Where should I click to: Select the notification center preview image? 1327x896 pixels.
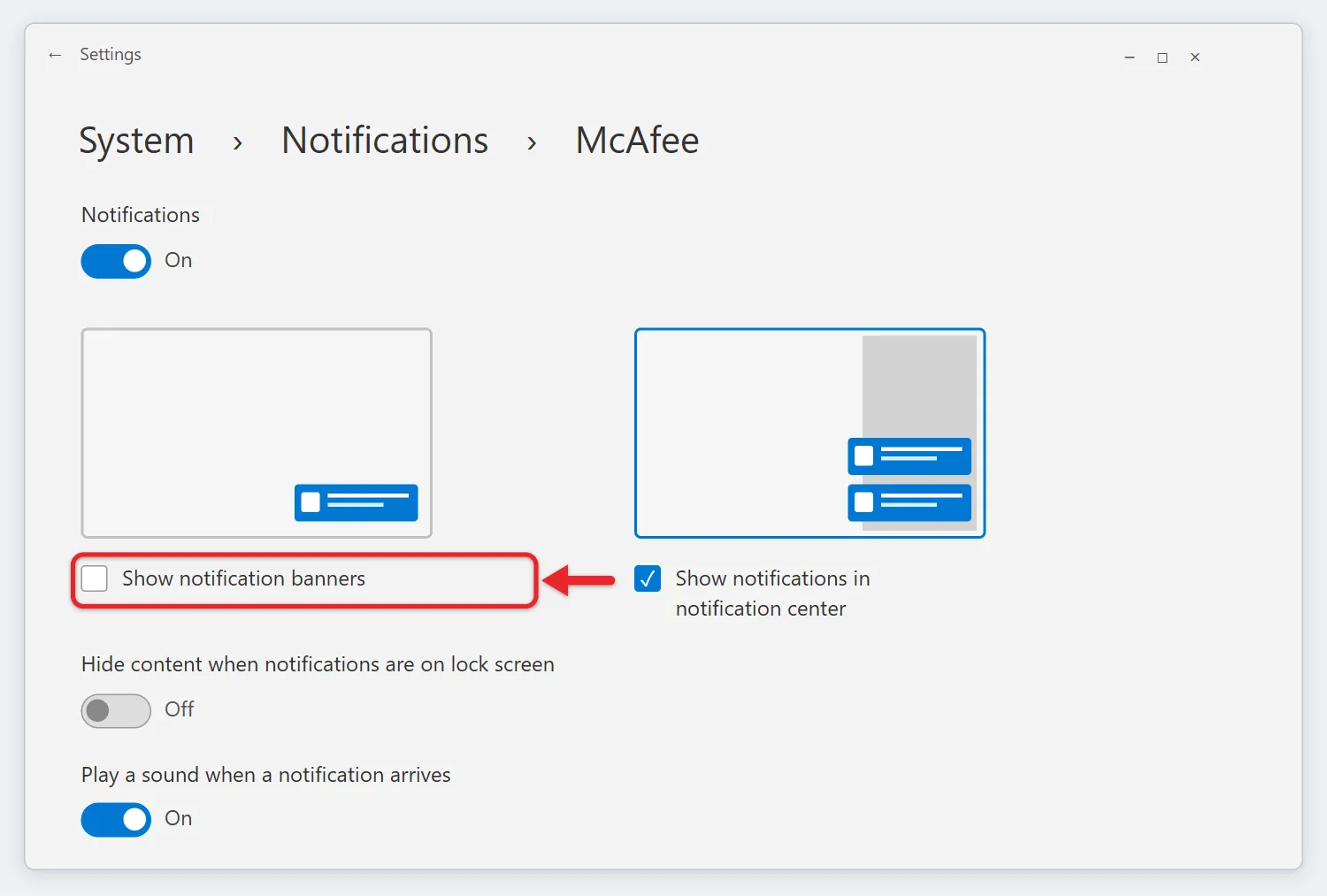810,433
